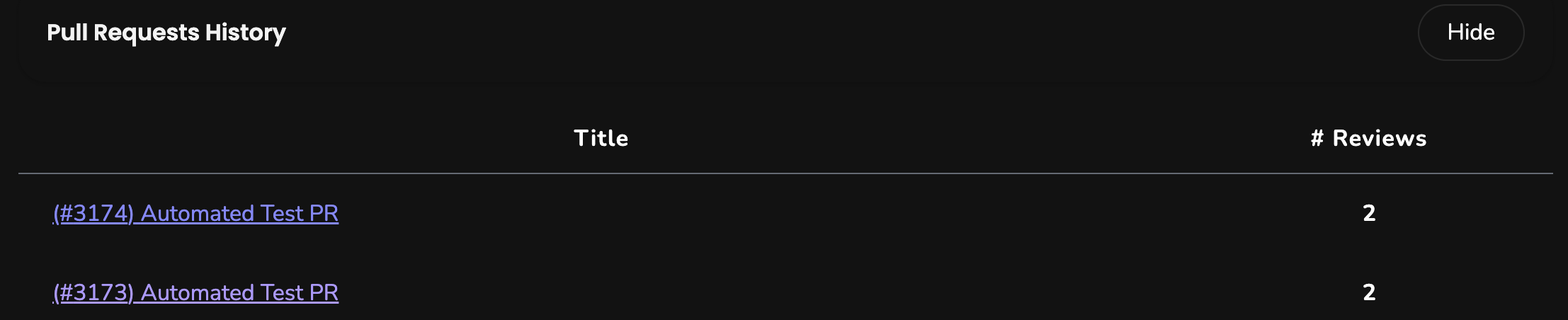This screenshot has height=320, width=1568.
Task: Open the (#3173) Automated Test PR link
Action: [x=195, y=292]
